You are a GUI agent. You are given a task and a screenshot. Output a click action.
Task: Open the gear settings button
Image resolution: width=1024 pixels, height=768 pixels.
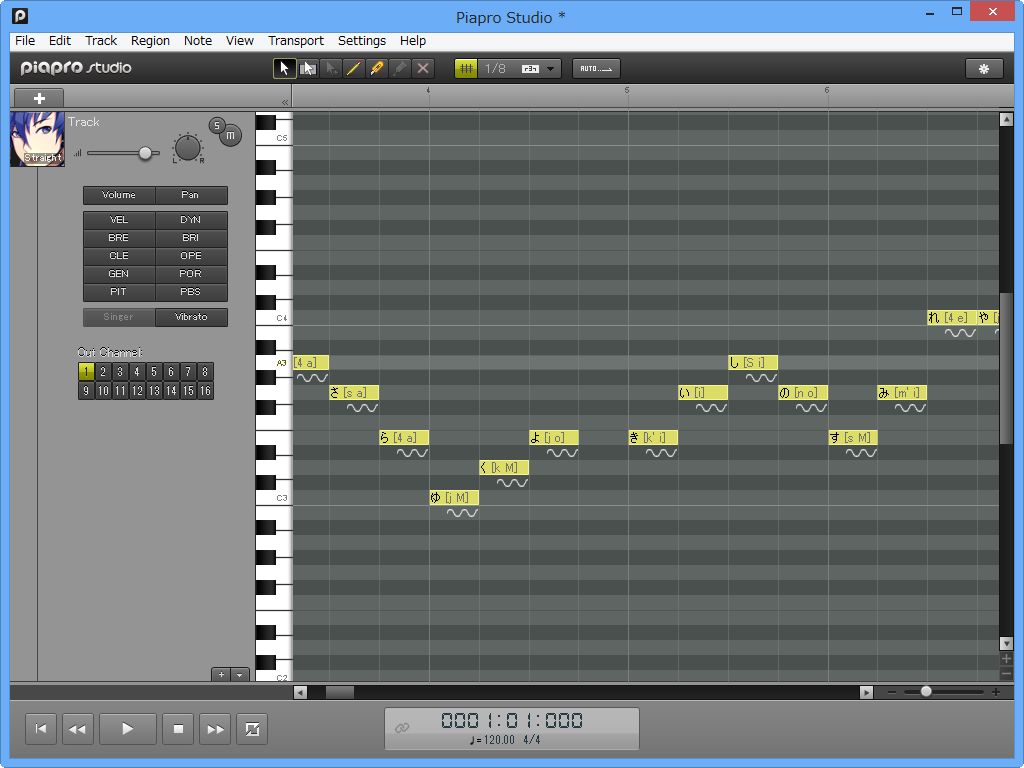(984, 69)
